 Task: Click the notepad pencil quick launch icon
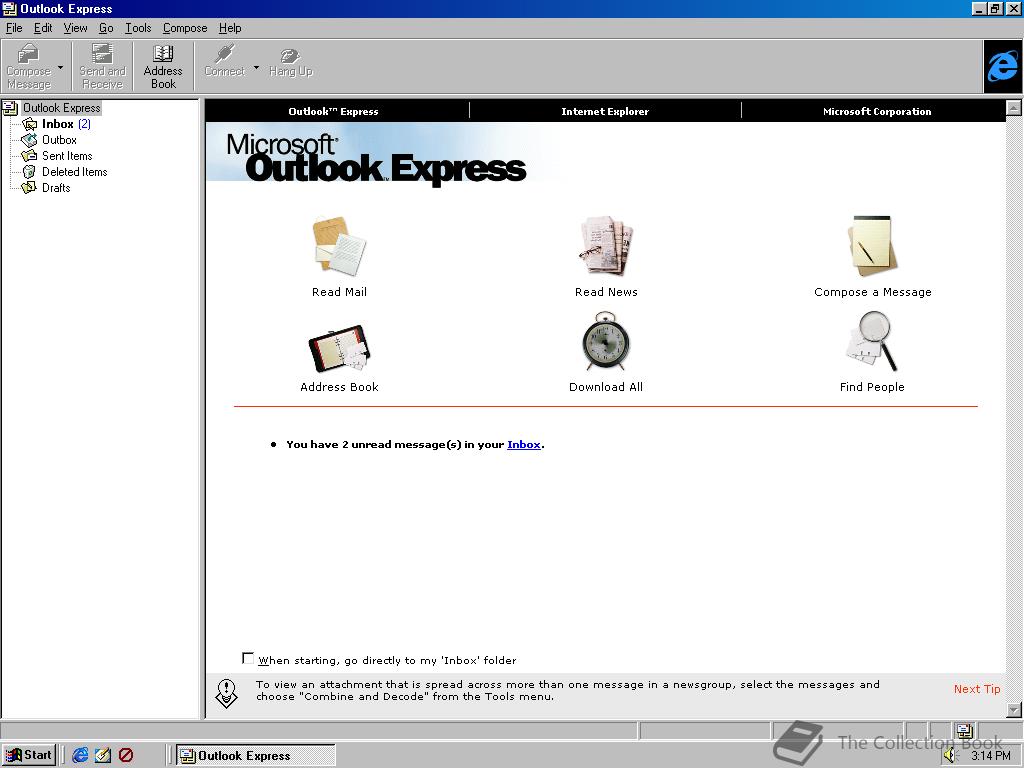click(103, 756)
